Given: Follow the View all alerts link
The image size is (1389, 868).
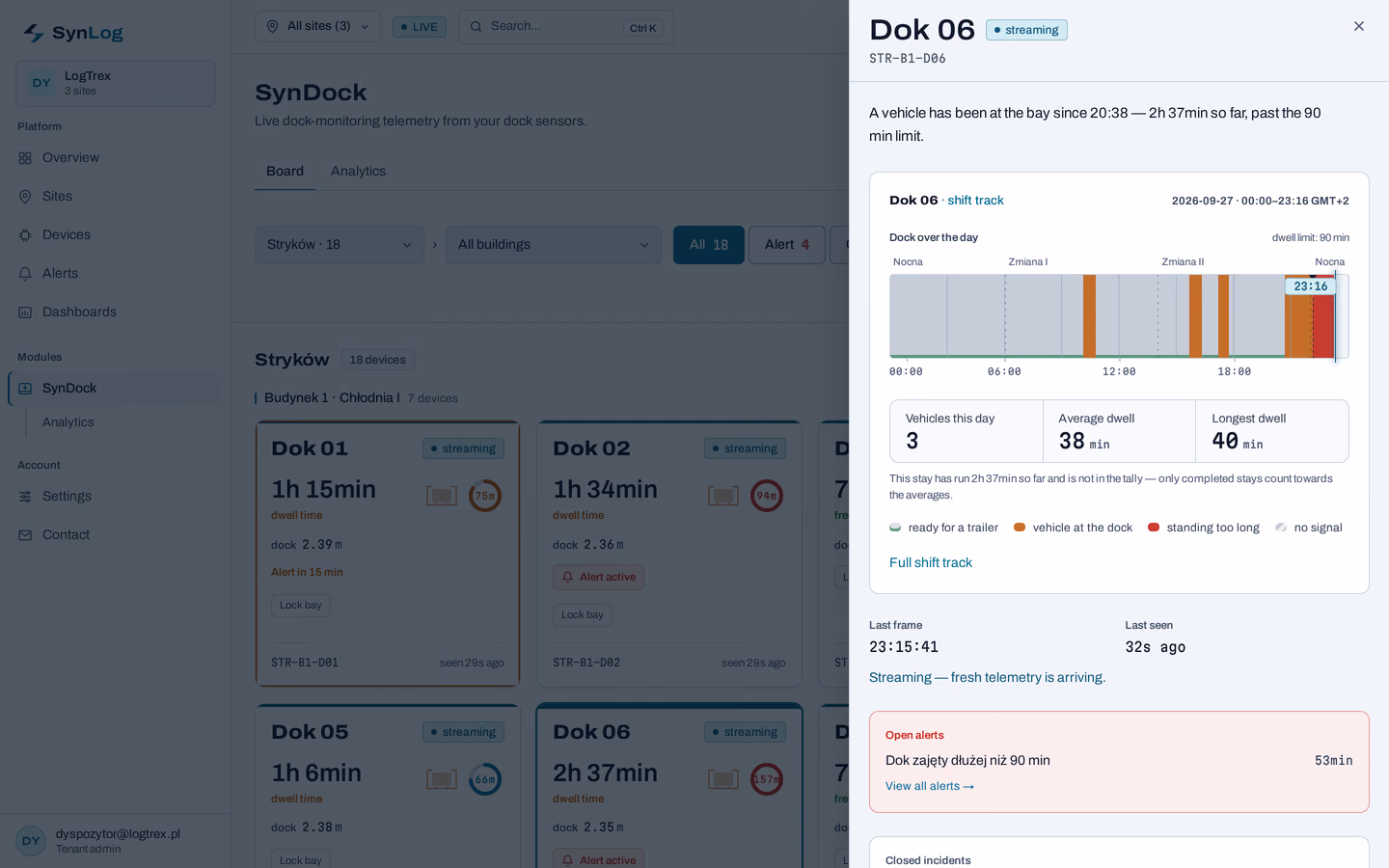Looking at the screenshot, I should [930, 787].
